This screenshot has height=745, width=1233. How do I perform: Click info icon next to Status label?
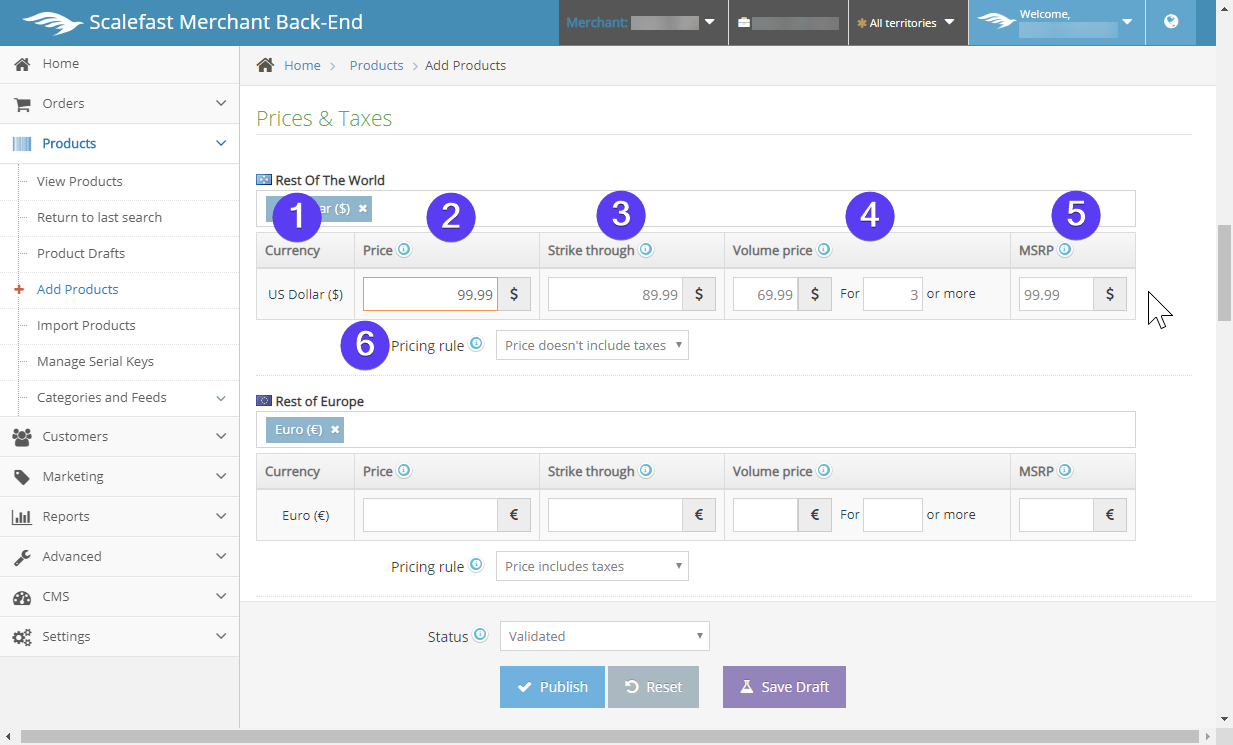tap(480, 635)
